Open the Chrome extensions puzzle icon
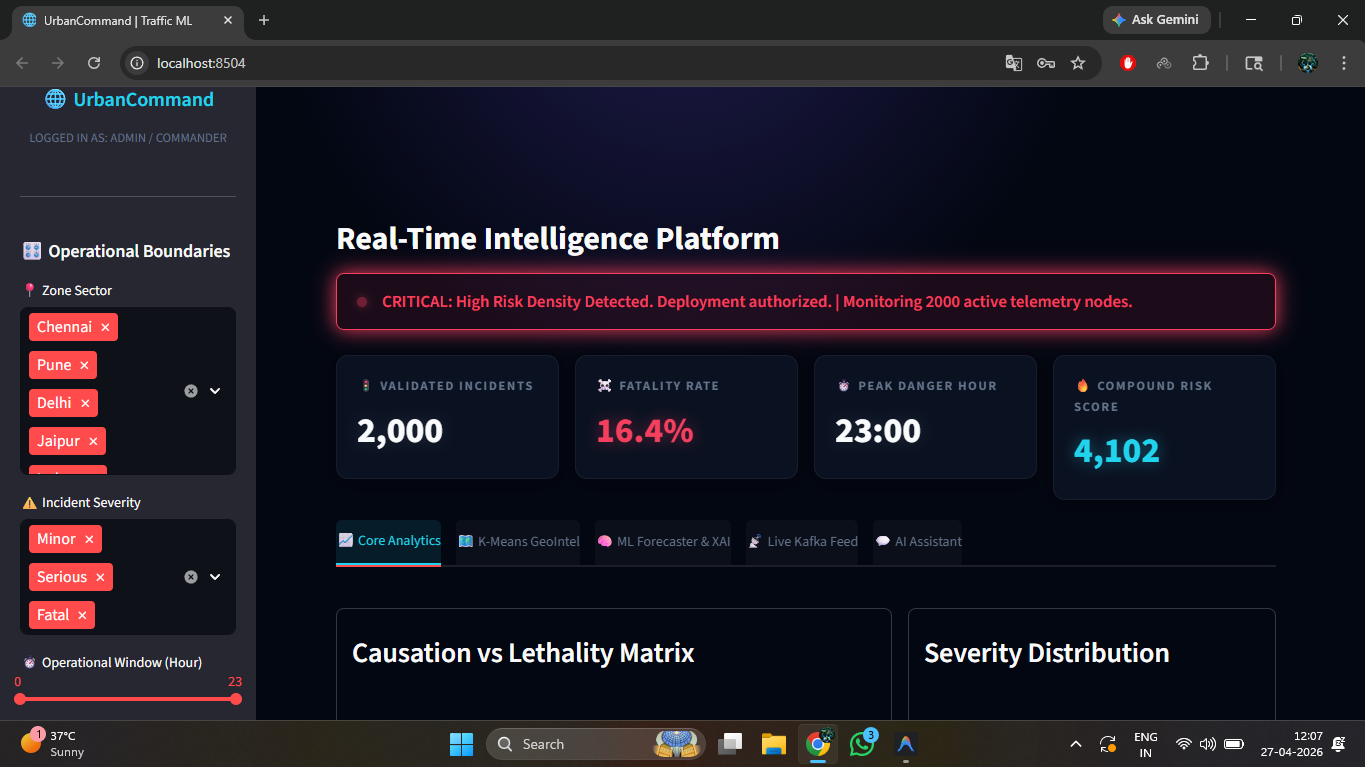This screenshot has width=1365, height=767. [1200, 63]
